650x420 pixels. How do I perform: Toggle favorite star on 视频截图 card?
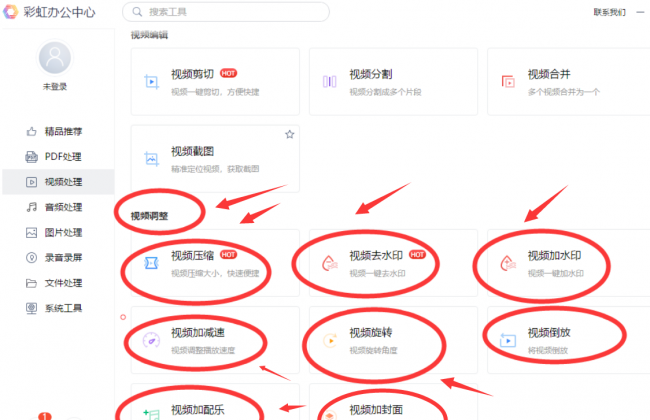tap(290, 134)
